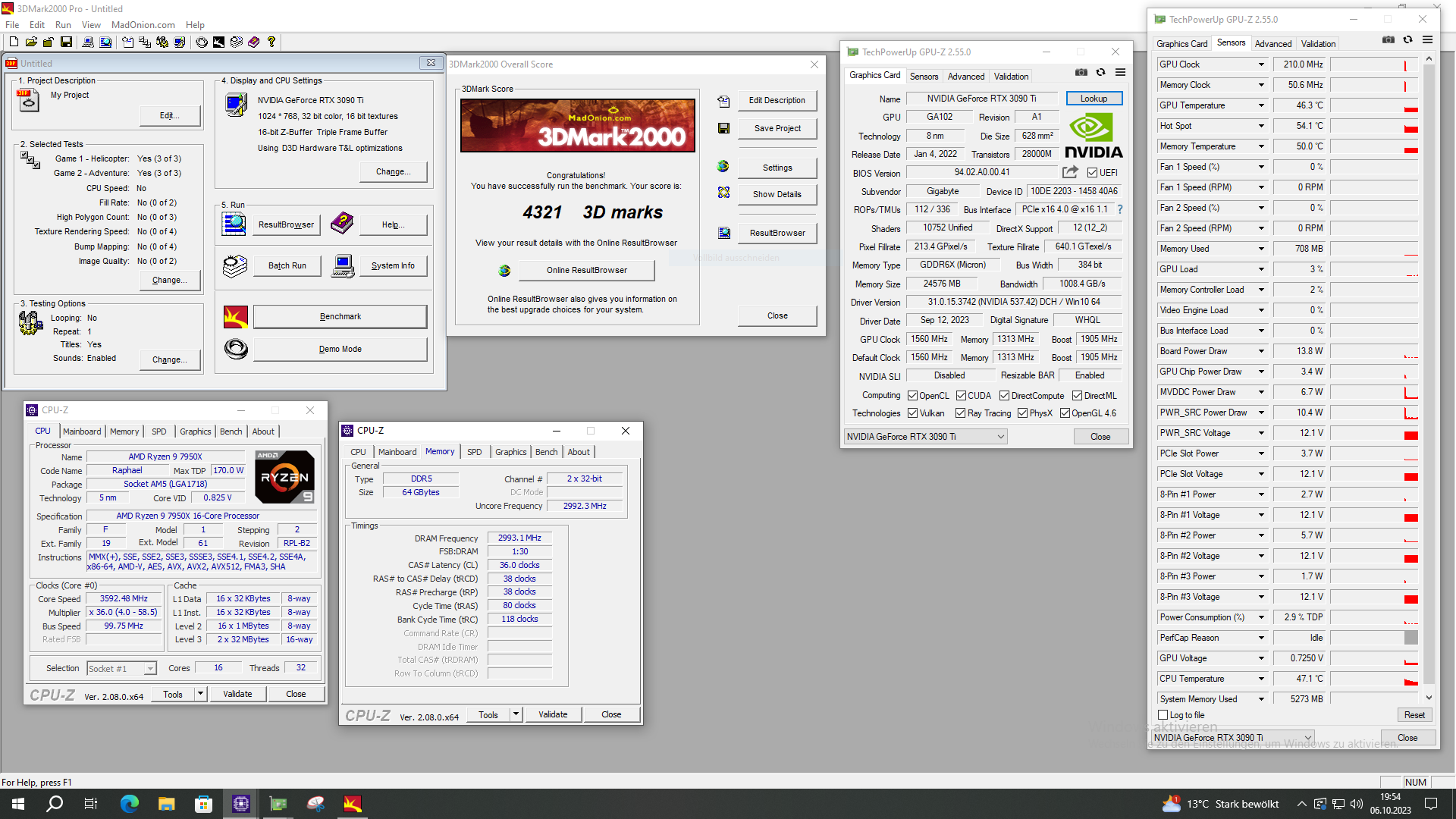Click the Online ResultBrowser button
1456x819 pixels.
pyautogui.click(x=587, y=270)
